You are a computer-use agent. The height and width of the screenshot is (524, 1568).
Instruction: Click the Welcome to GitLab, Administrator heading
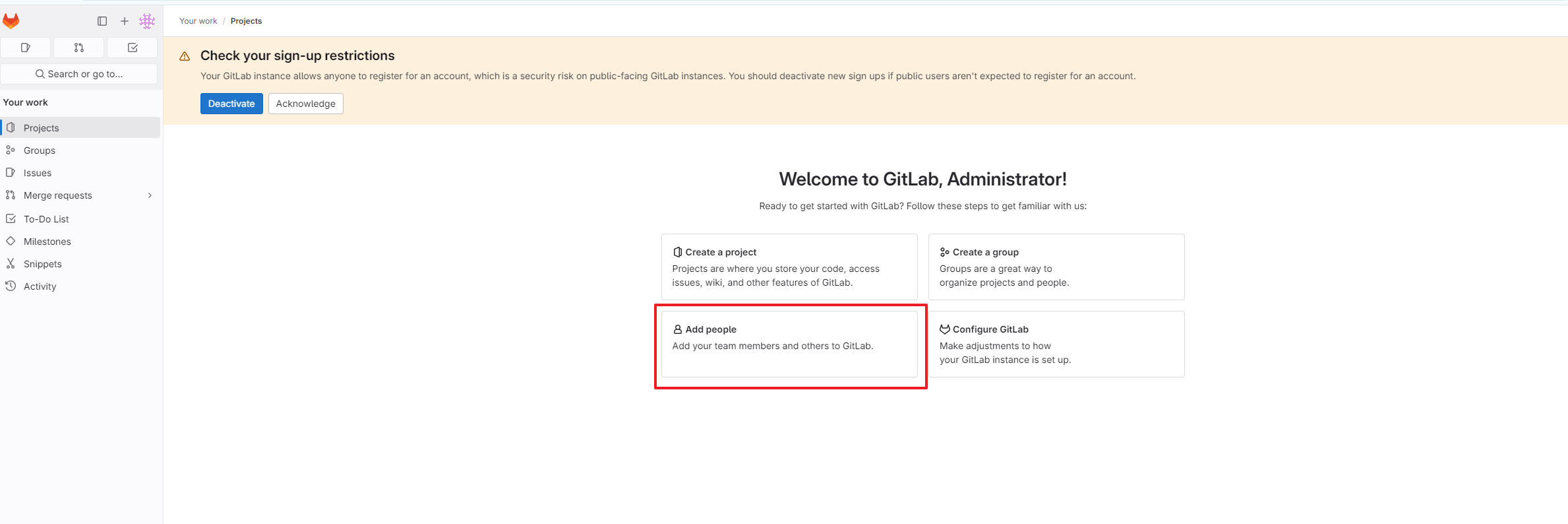click(922, 179)
